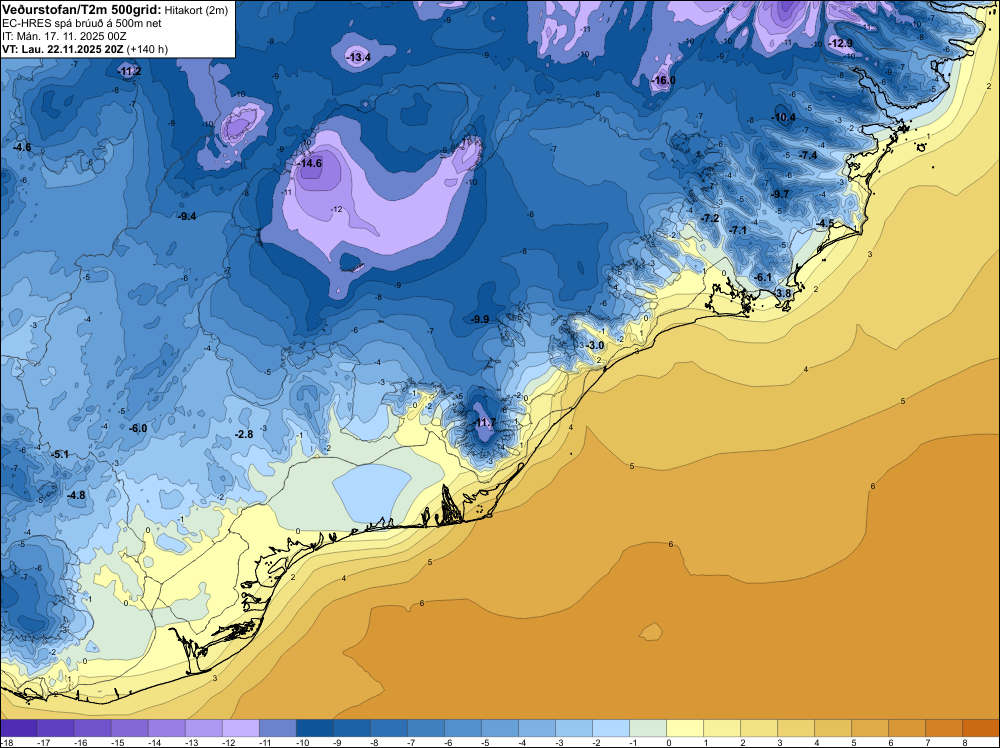Image resolution: width=1000 pixels, height=748 pixels.
Task: Pick the legend swatch starting at -7
Action: pyautogui.click(x=425, y=729)
